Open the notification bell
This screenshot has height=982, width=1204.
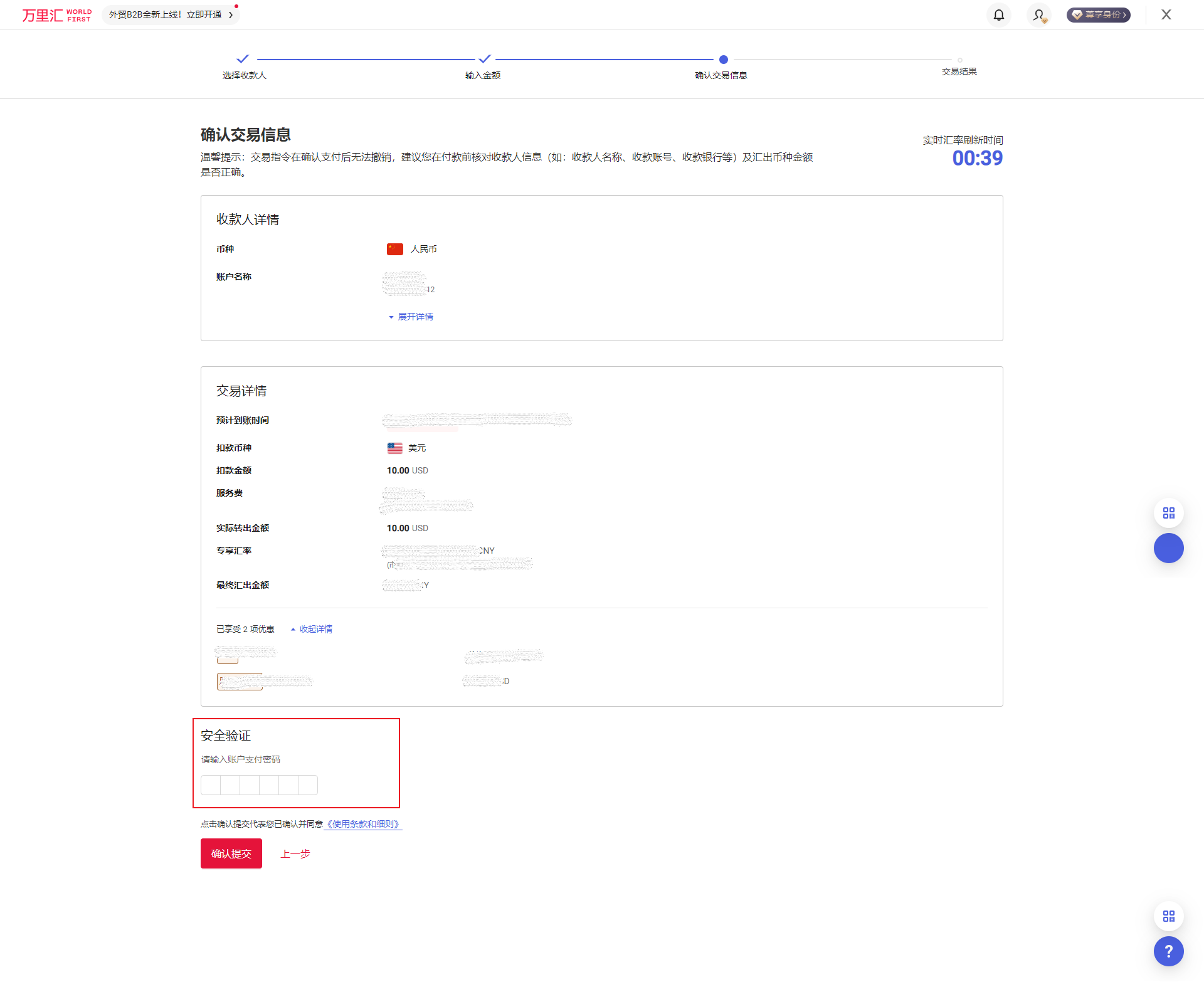[998, 14]
